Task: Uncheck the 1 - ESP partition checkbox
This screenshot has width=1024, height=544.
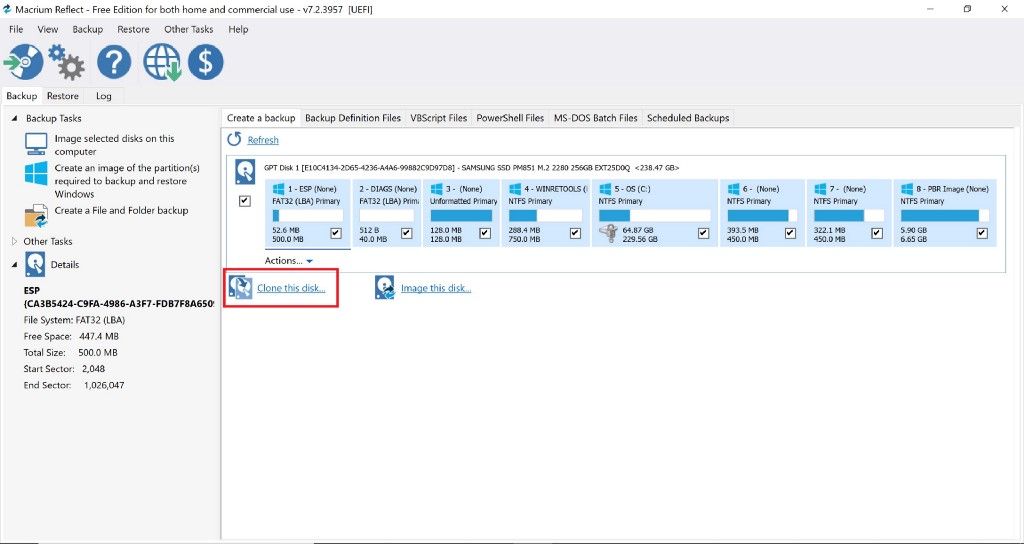Action: (x=336, y=234)
